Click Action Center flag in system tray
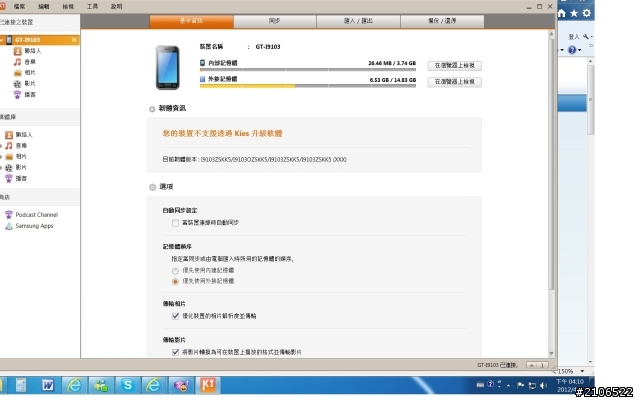The image size is (640, 400). 520,385
